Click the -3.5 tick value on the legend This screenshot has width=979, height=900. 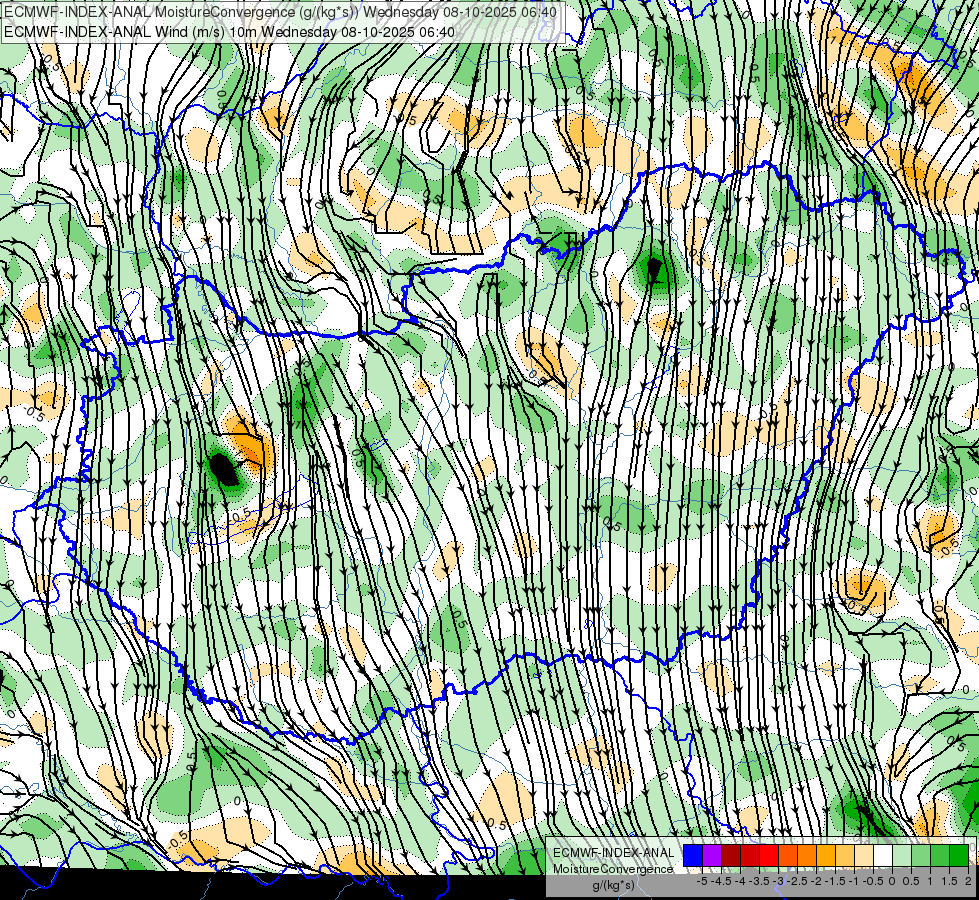759,881
